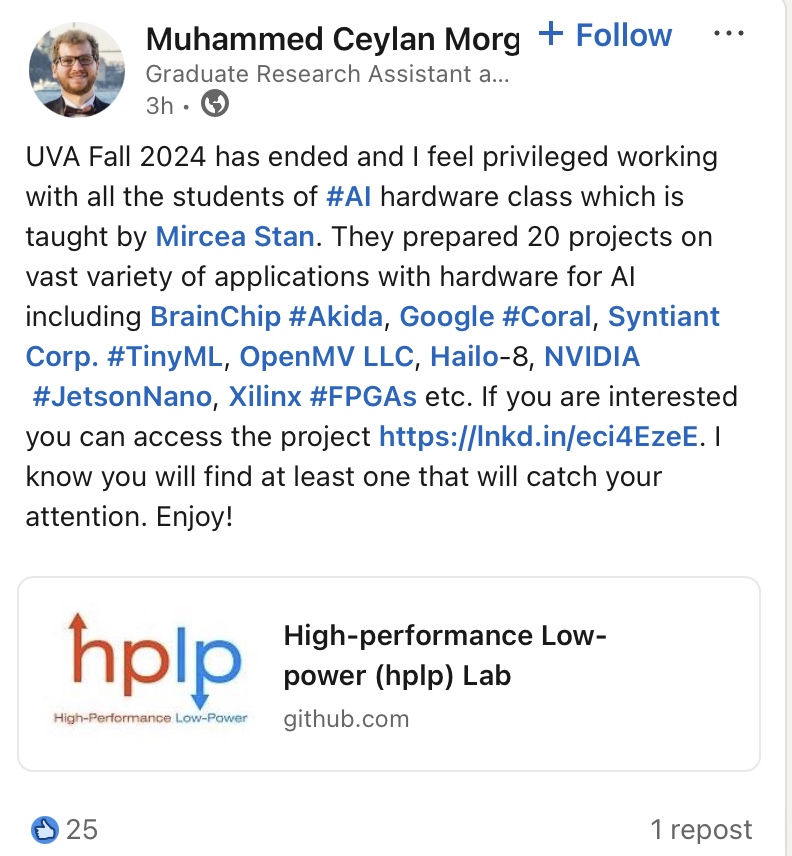This screenshot has height=856, width=792.
Task: Open the #TinyML hashtag
Action: 165,356
